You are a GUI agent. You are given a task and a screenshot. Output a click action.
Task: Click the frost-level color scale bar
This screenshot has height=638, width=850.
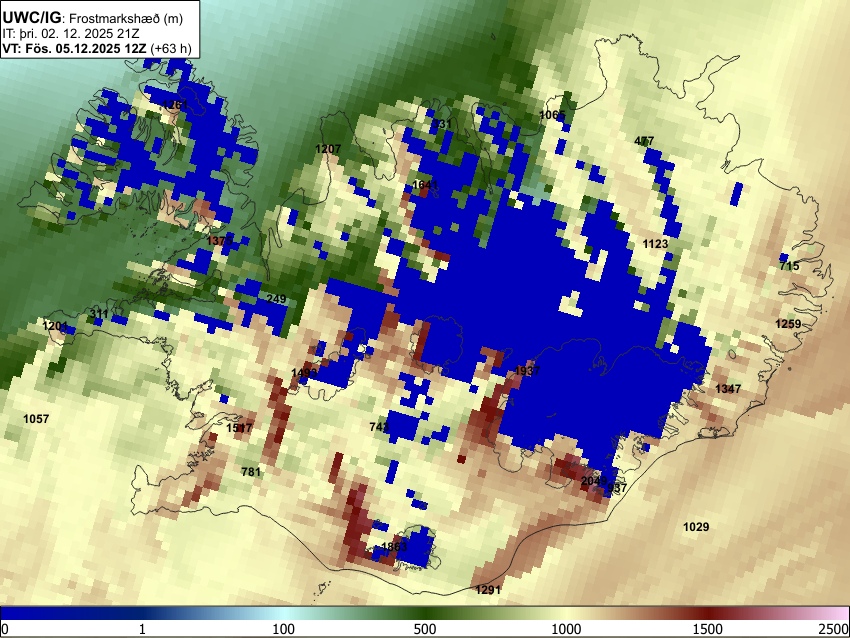click(x=425, y=614)
